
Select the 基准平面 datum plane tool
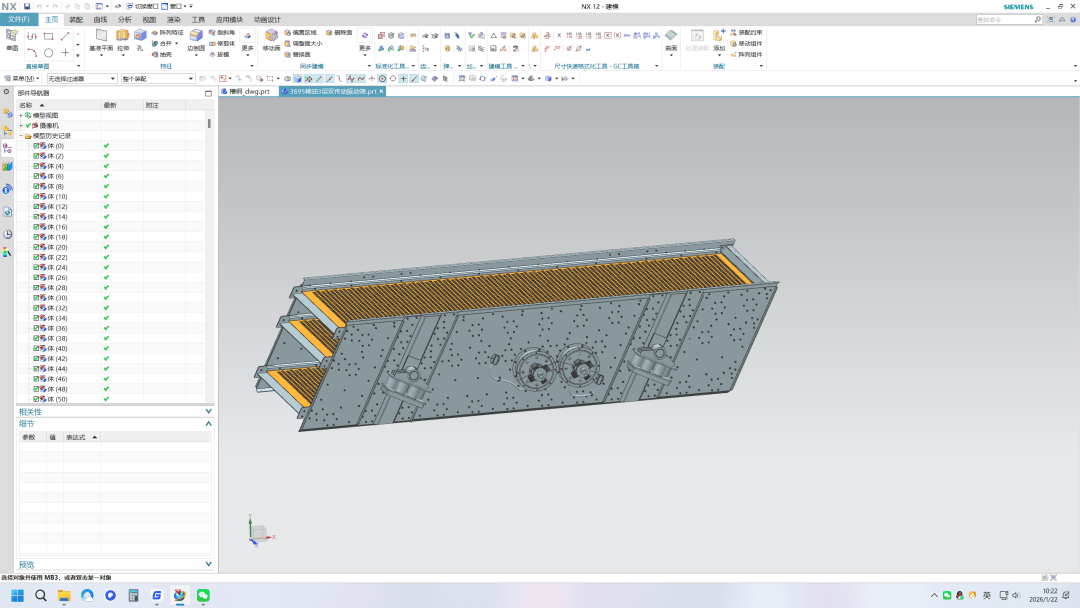click(x=101, y=36)
